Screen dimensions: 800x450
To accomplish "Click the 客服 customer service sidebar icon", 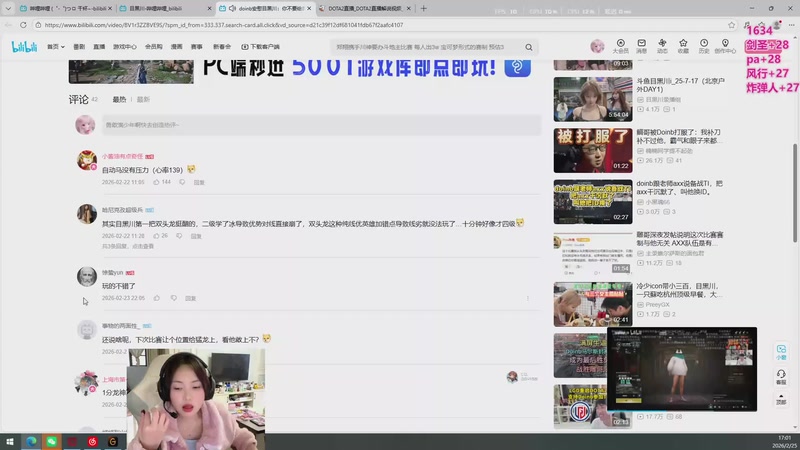I will point(781,377).
